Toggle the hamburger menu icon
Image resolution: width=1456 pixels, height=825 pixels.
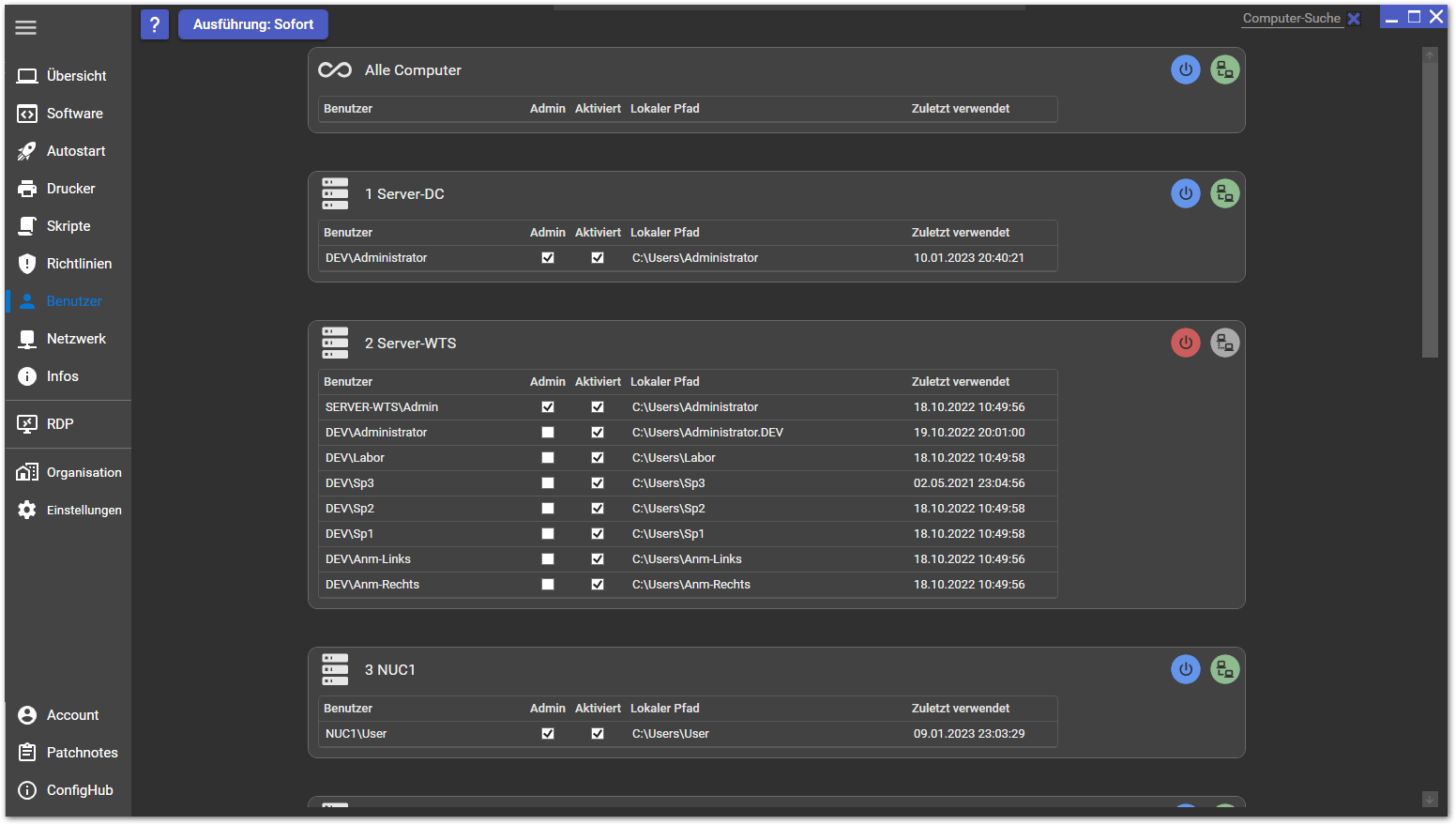[26, 27]
